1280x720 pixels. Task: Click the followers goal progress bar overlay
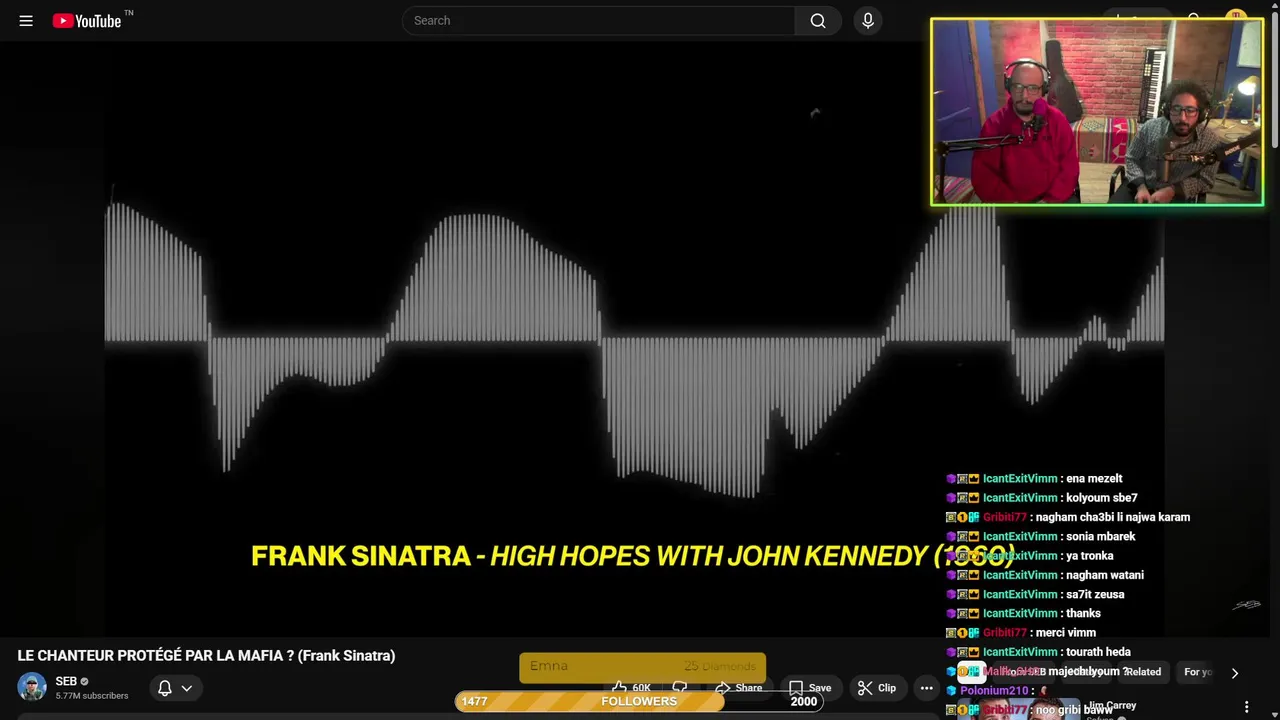coord(639,701)
